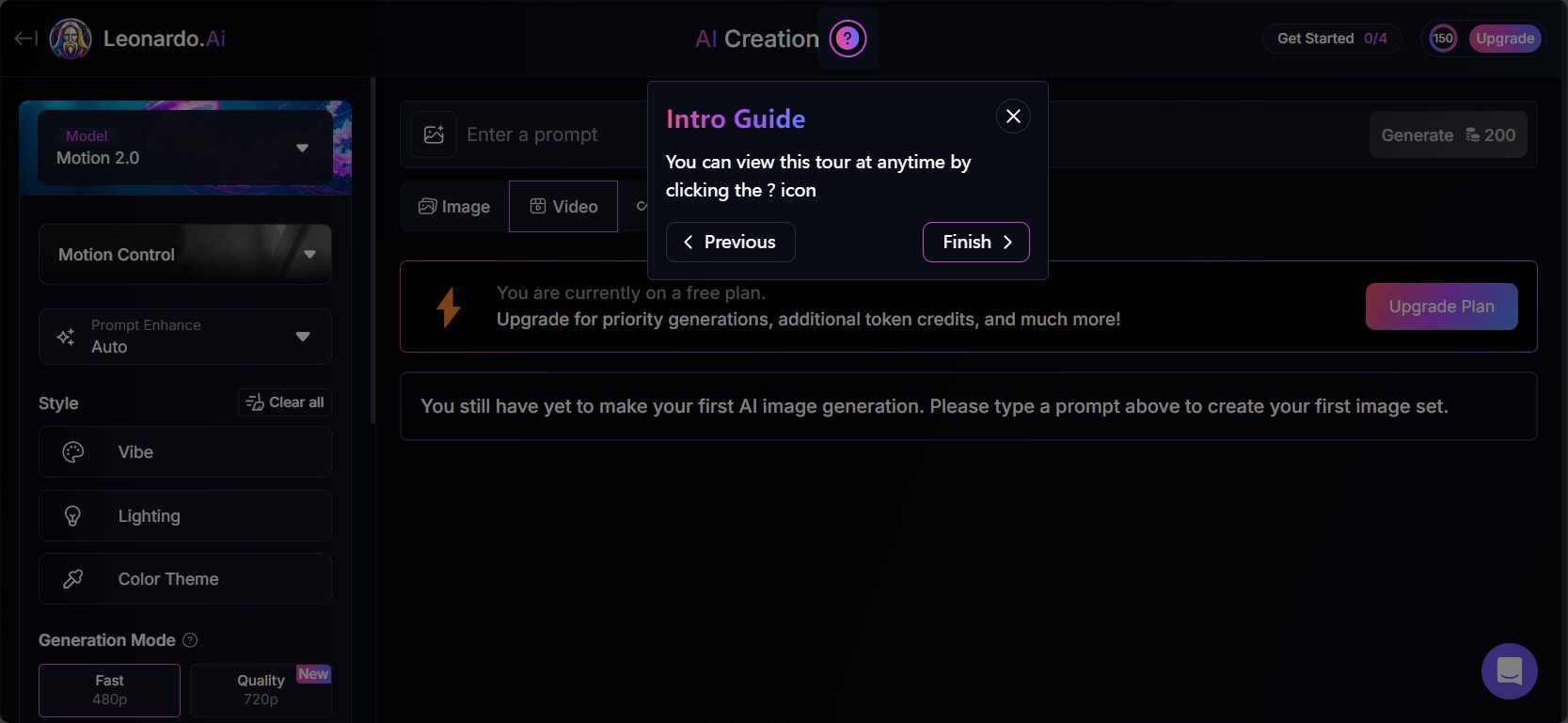The image size is (1568, 723).
Task: Switch to the Video tab
Action: [x=563, y=207]
